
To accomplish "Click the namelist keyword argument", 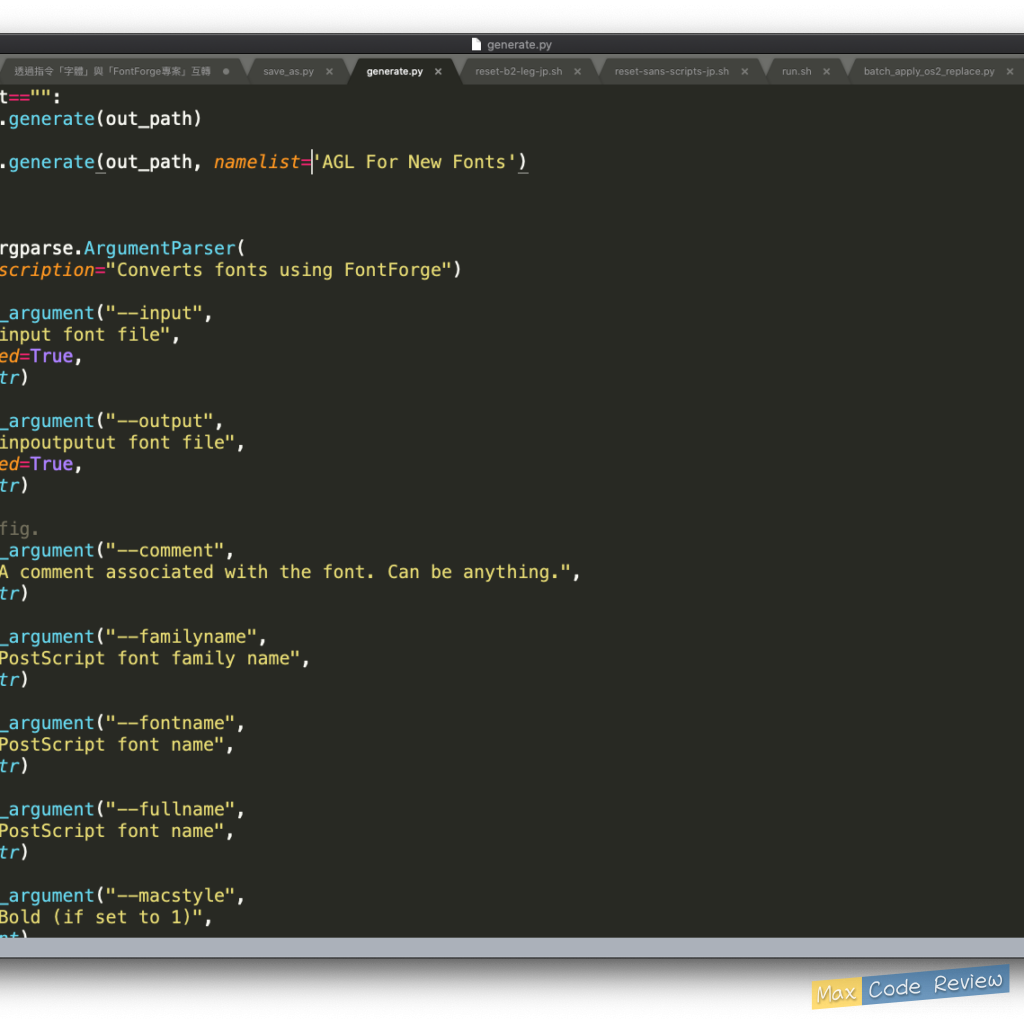I will click(256, 162).
